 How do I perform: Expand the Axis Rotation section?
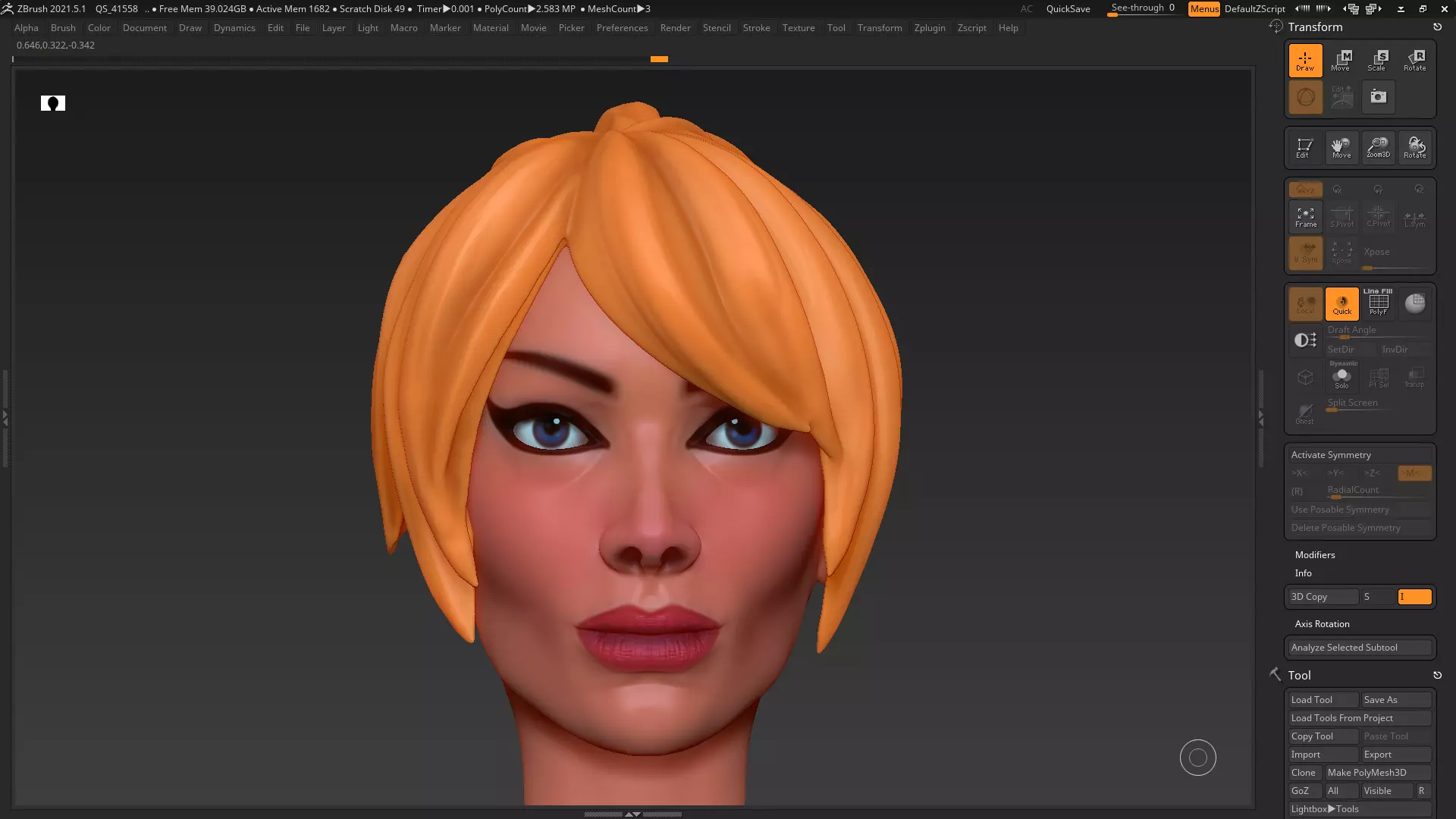point(1322,624)
